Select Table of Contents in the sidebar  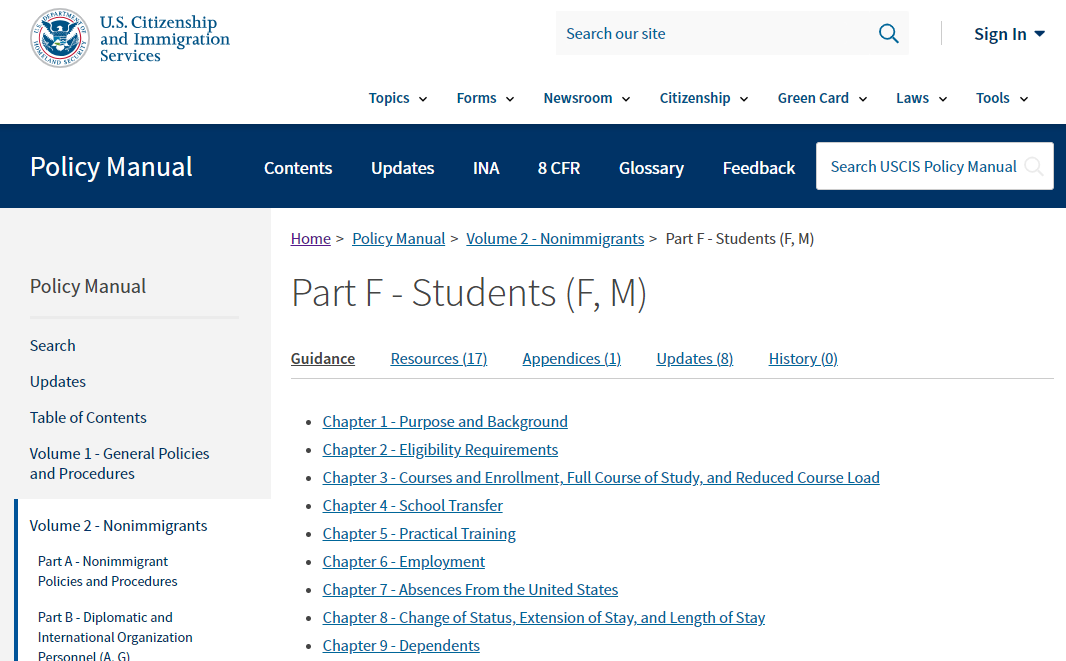[x=88, y=418]
